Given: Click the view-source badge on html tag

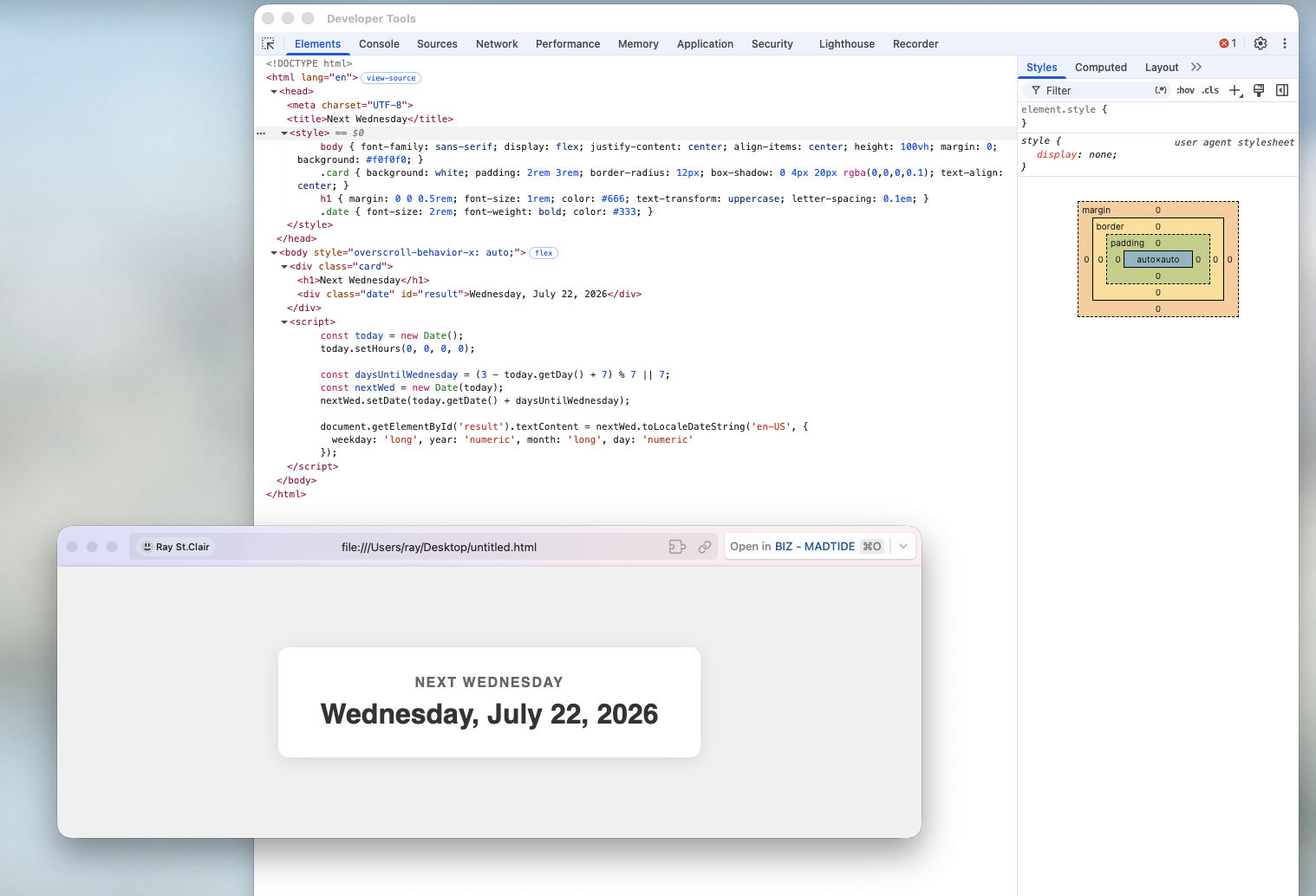Looking at the screenshot, I should pos(391,78).
